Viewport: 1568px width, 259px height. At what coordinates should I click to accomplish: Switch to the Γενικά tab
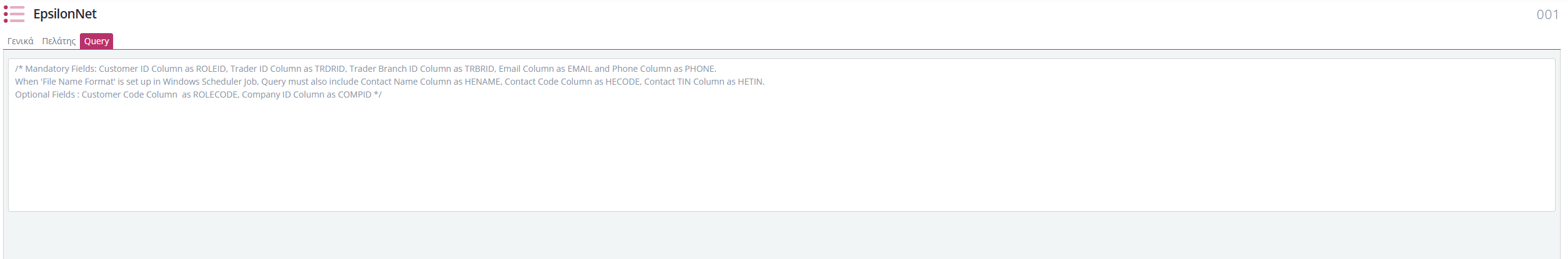(x=20, y=41)
